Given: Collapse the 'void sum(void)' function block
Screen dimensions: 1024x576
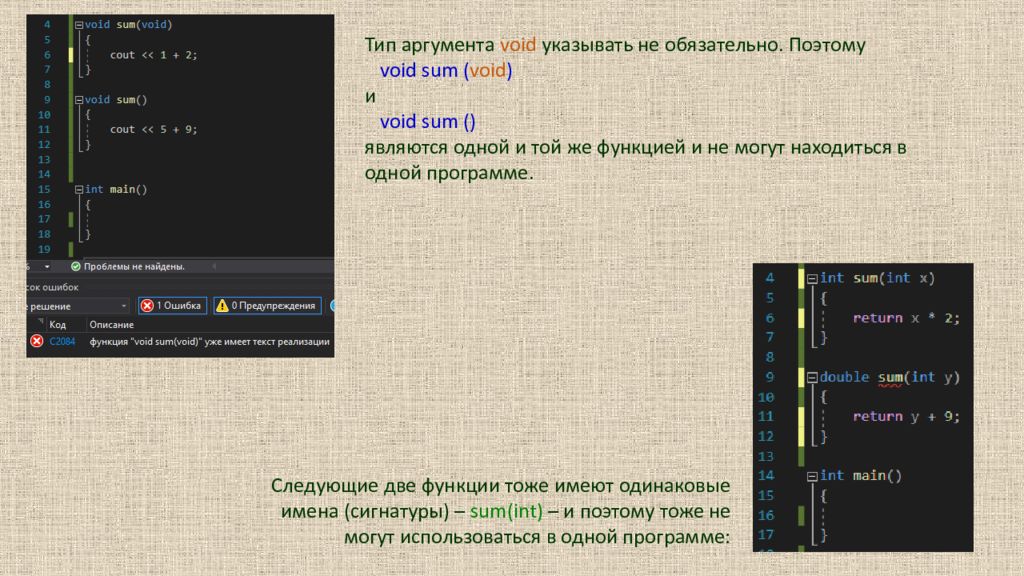Looking at the screenshot, I should pos(79,24).
